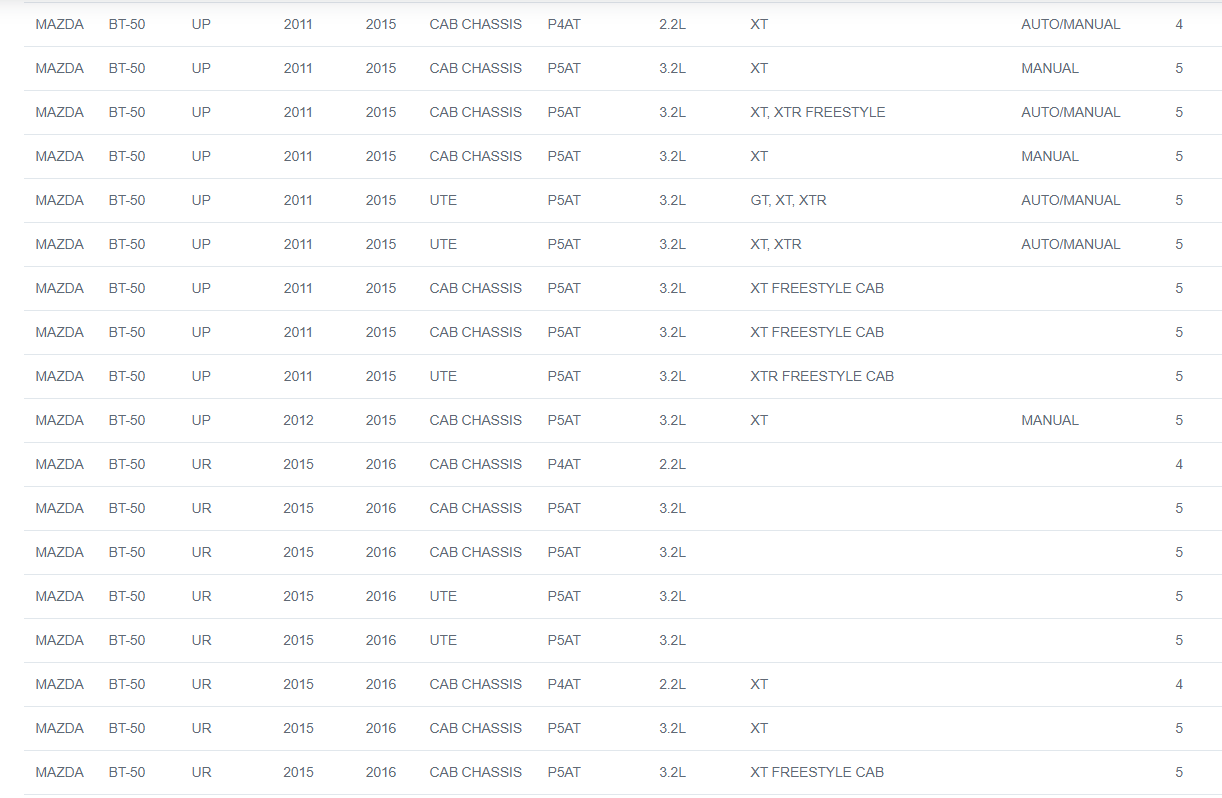Click "2011" in the XTR FREESTYLE CAB row

coord(298,376)
